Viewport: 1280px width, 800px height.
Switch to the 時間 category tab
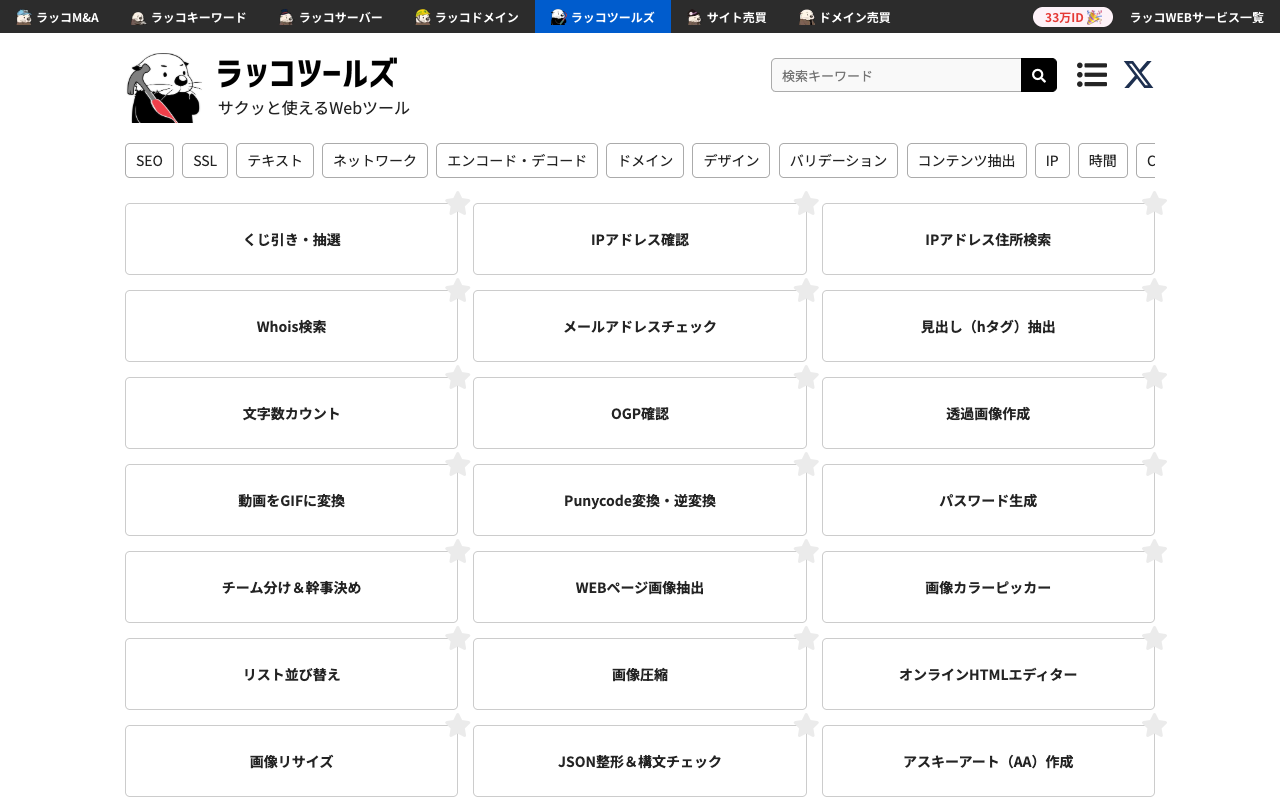point(1102,160)
